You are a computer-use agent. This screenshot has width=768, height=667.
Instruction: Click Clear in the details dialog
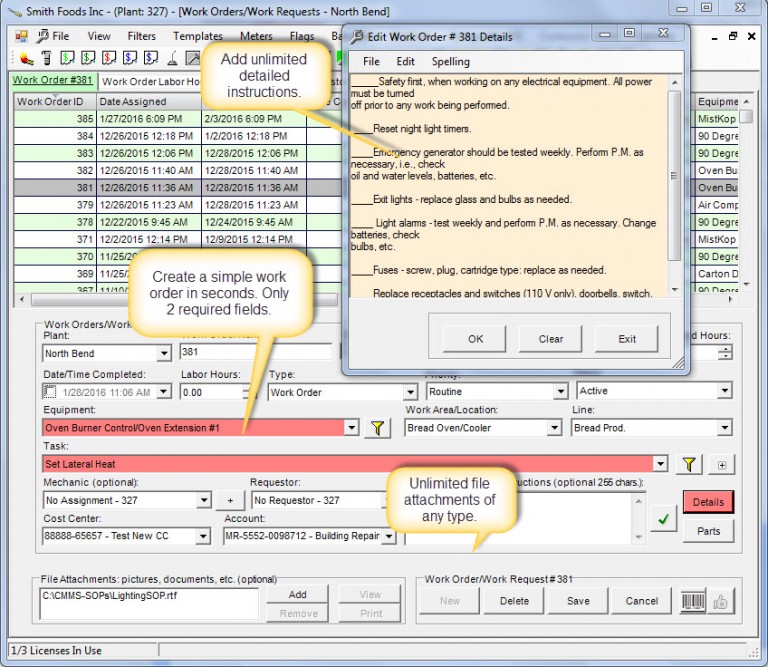551,339
